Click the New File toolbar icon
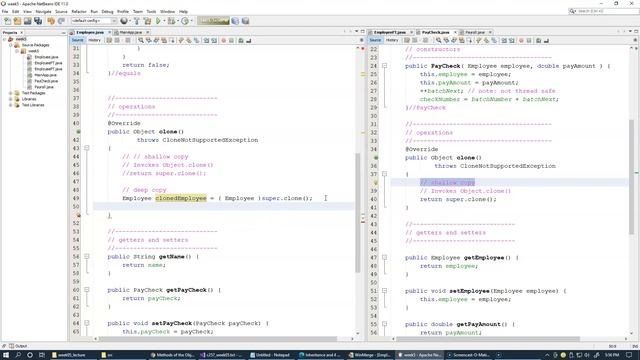The width and height of the screenshot is (640, 360). [7, 21]
